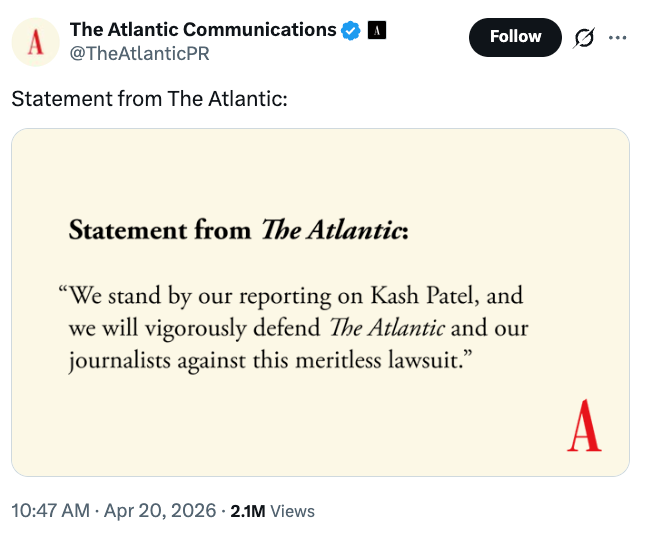Screen dimensions: 645x535
Task: Click the @TheAtlanticPR handle
Action: coord(139,53)
